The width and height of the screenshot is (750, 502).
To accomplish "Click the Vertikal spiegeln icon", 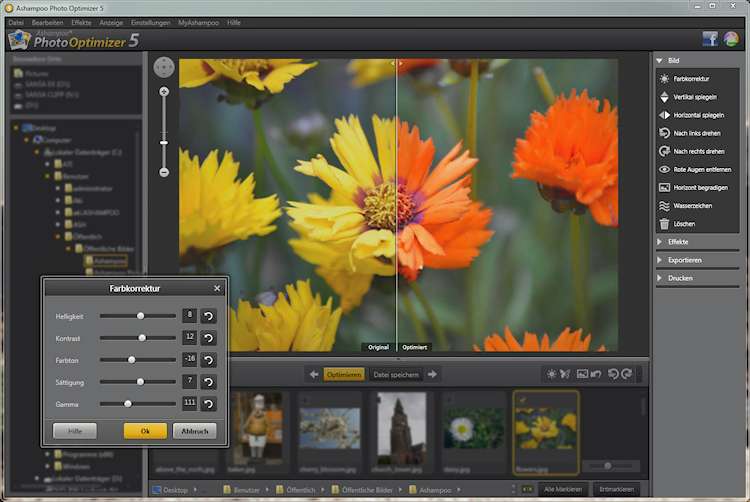I will [x=664, y=97].
